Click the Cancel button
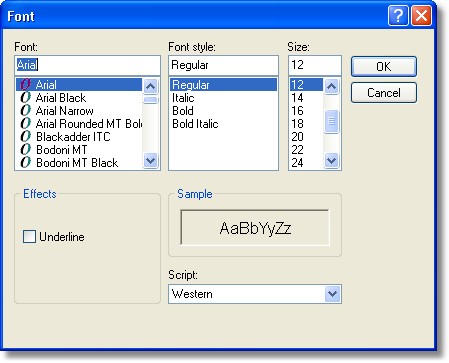 point(384,93)
